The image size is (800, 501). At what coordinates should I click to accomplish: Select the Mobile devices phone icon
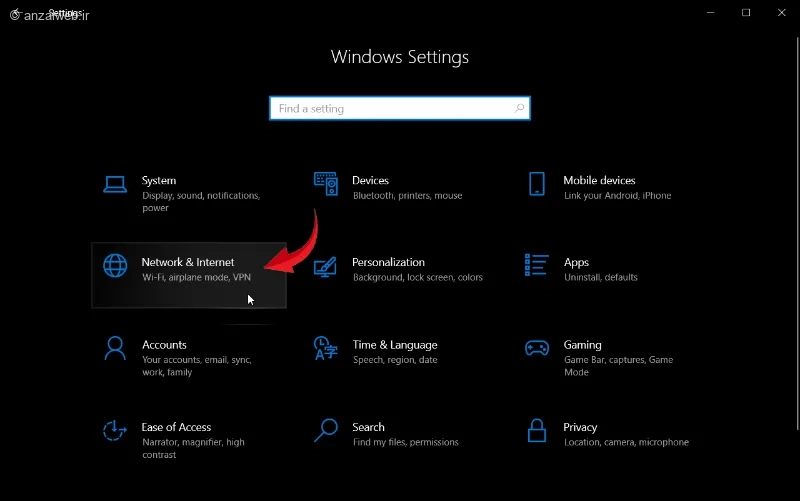click(537, 184)
